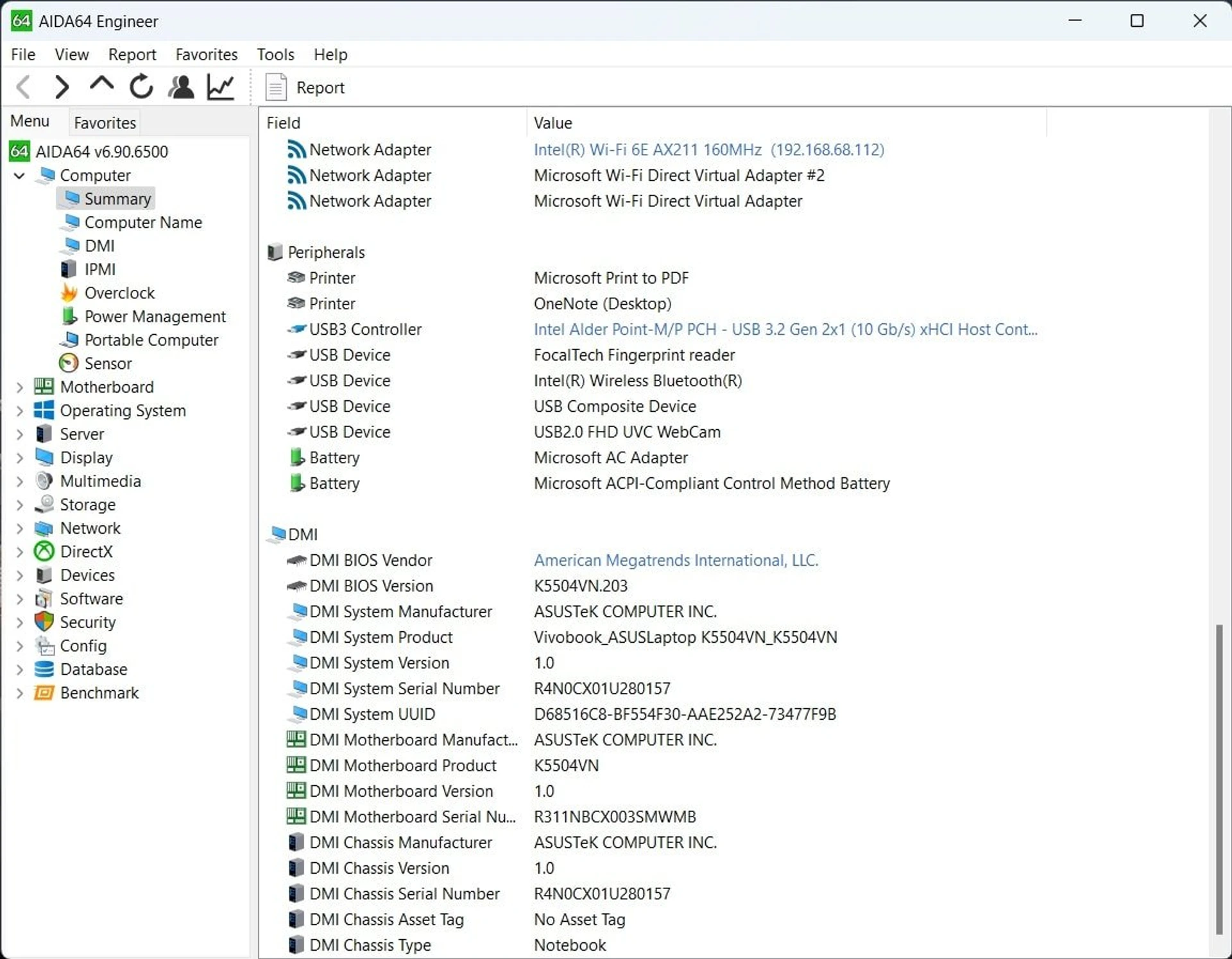
Task: Select the AIDA64 v6.90.6500 root item
Action: click(x=89, y=151)
